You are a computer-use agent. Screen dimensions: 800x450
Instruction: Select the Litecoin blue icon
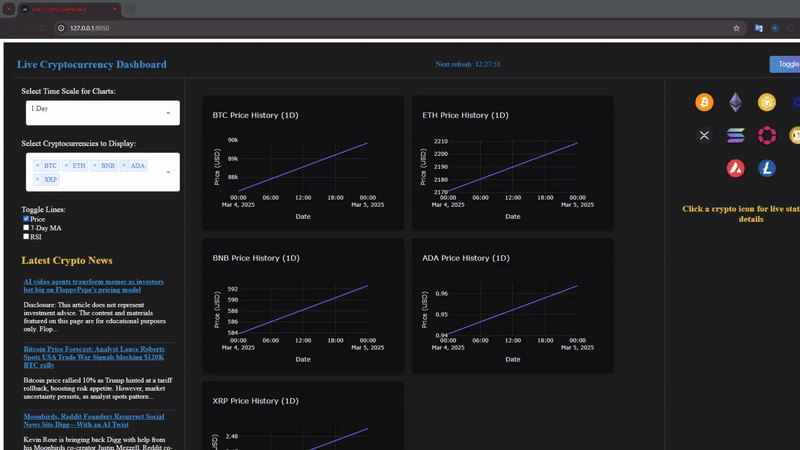[767, 168]
